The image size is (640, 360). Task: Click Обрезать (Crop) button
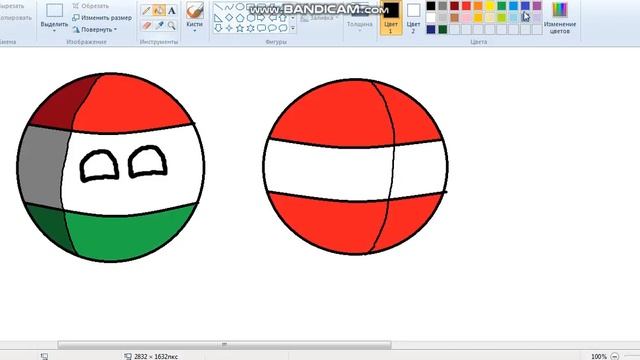pyautogui.click(x=91, y=6)
